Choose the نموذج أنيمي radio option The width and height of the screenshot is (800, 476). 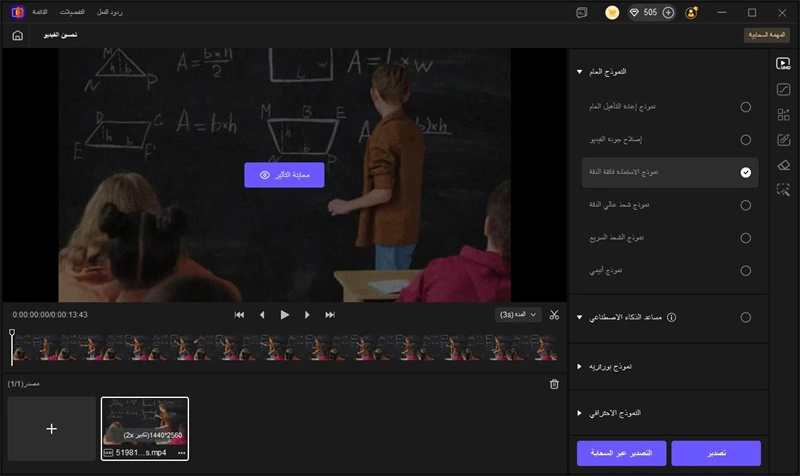(745, 270)
